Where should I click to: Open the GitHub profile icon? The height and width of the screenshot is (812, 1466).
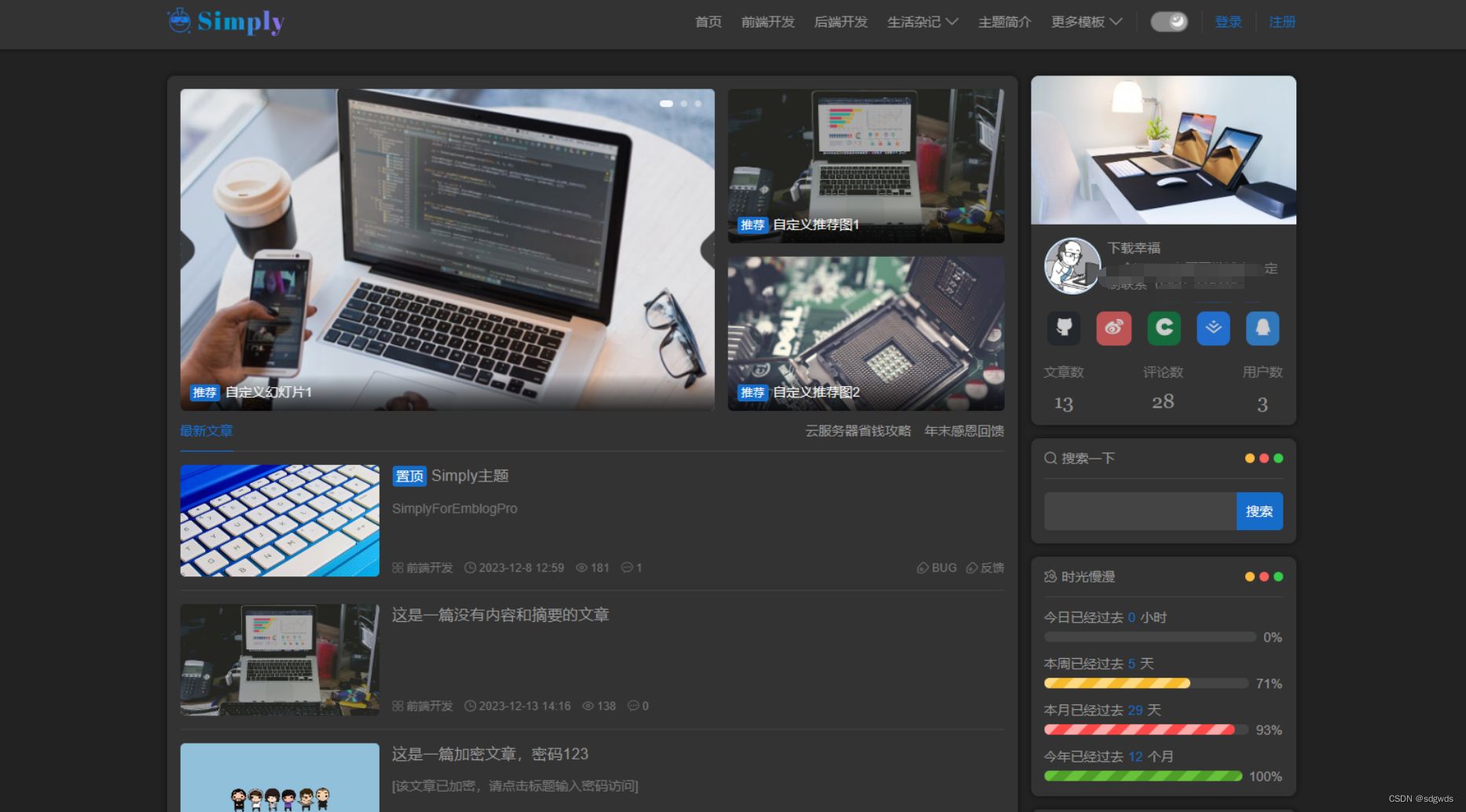tap(1064, 328)
